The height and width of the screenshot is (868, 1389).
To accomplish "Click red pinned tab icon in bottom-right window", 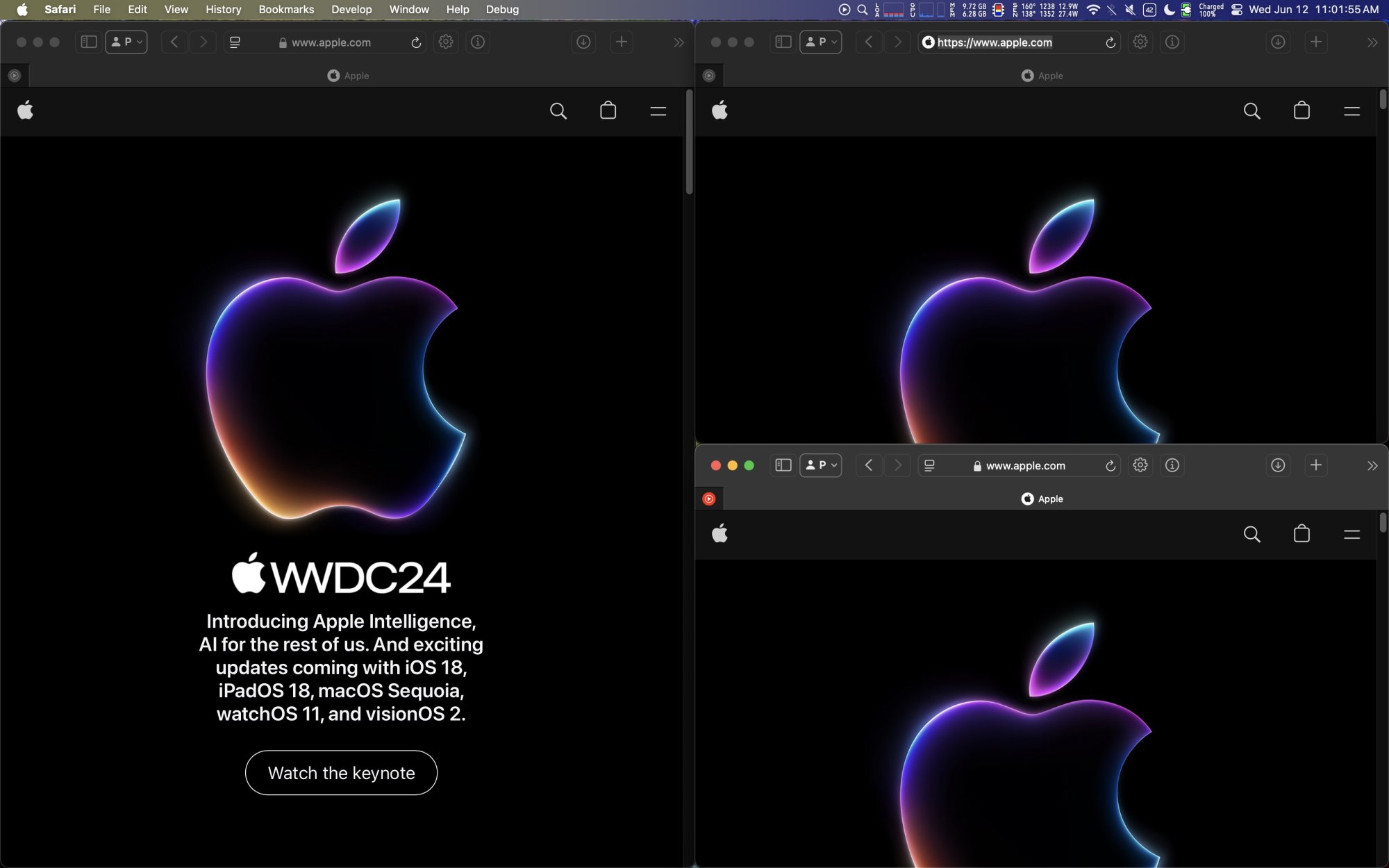I will 708,499.
